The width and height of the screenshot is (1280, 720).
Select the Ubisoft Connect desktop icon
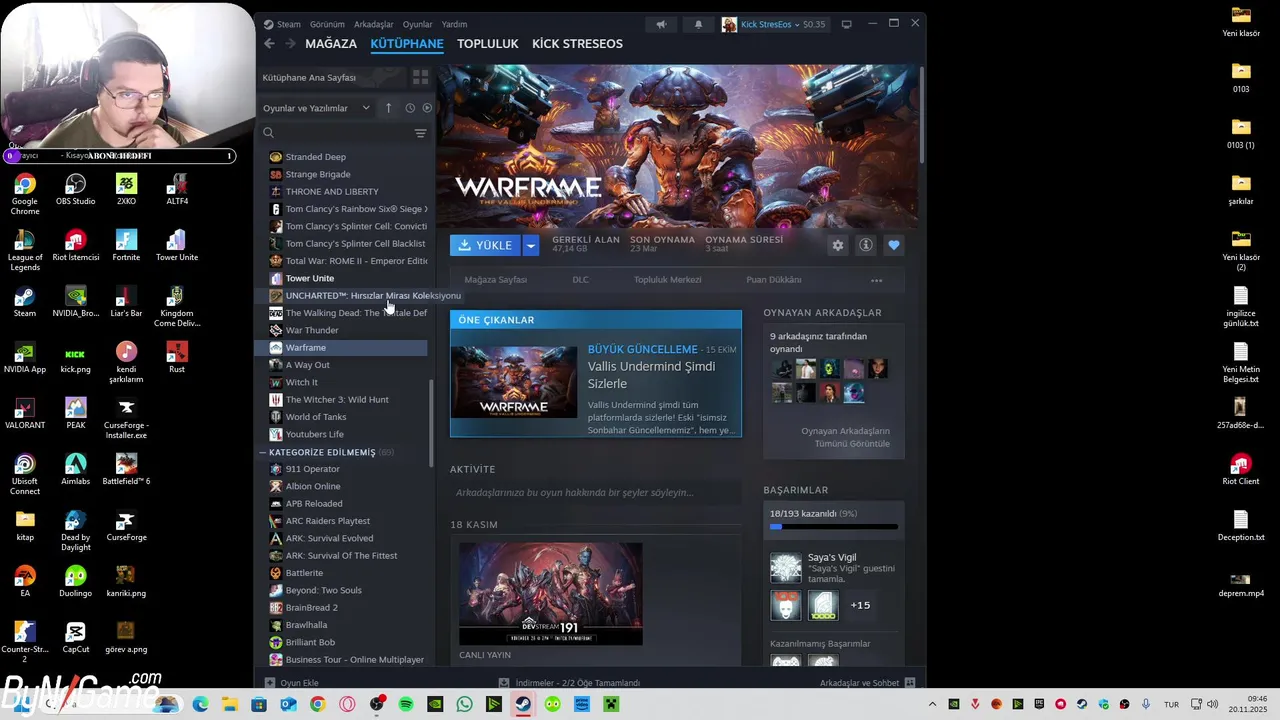click(x=25, y=474)
